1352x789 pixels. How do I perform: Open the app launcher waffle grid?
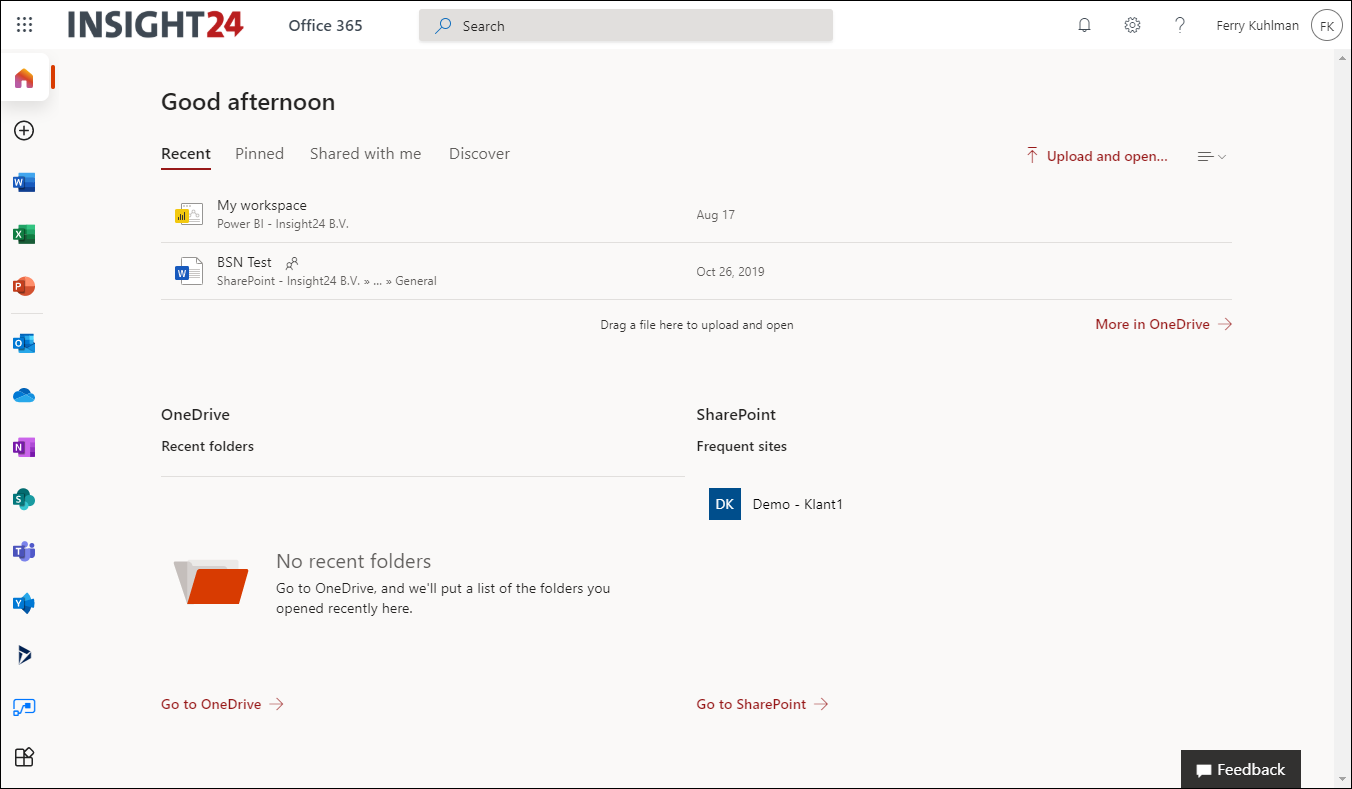click(25, 25)
